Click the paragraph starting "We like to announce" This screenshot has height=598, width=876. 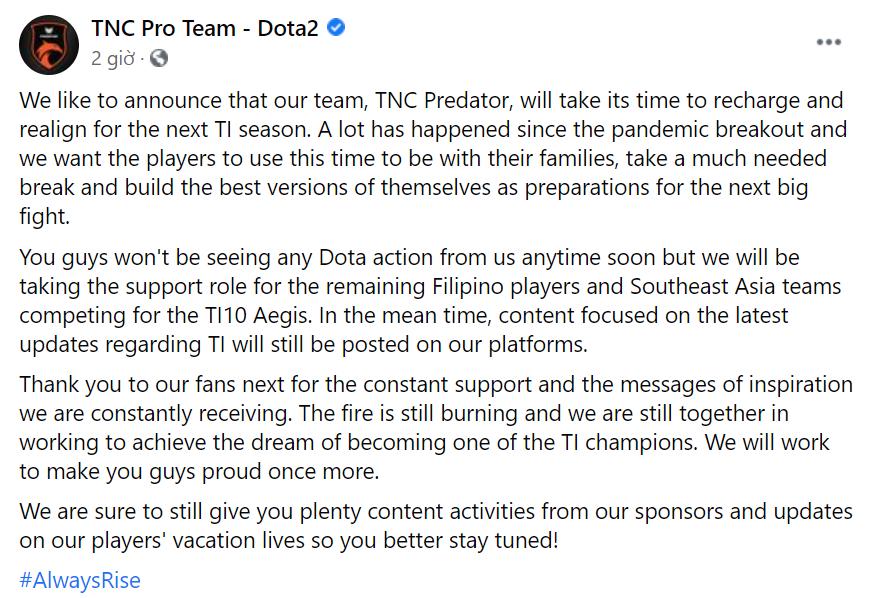pos(432,158)
